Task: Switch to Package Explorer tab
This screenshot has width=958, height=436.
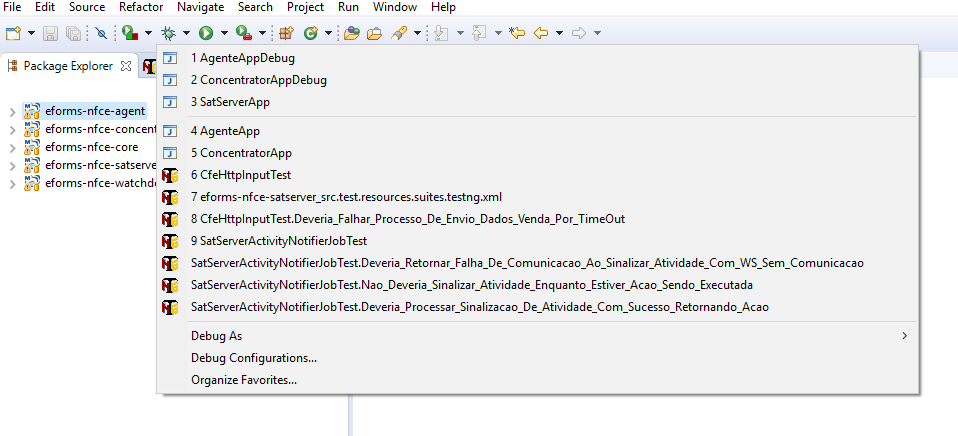Action: (69, 66)
